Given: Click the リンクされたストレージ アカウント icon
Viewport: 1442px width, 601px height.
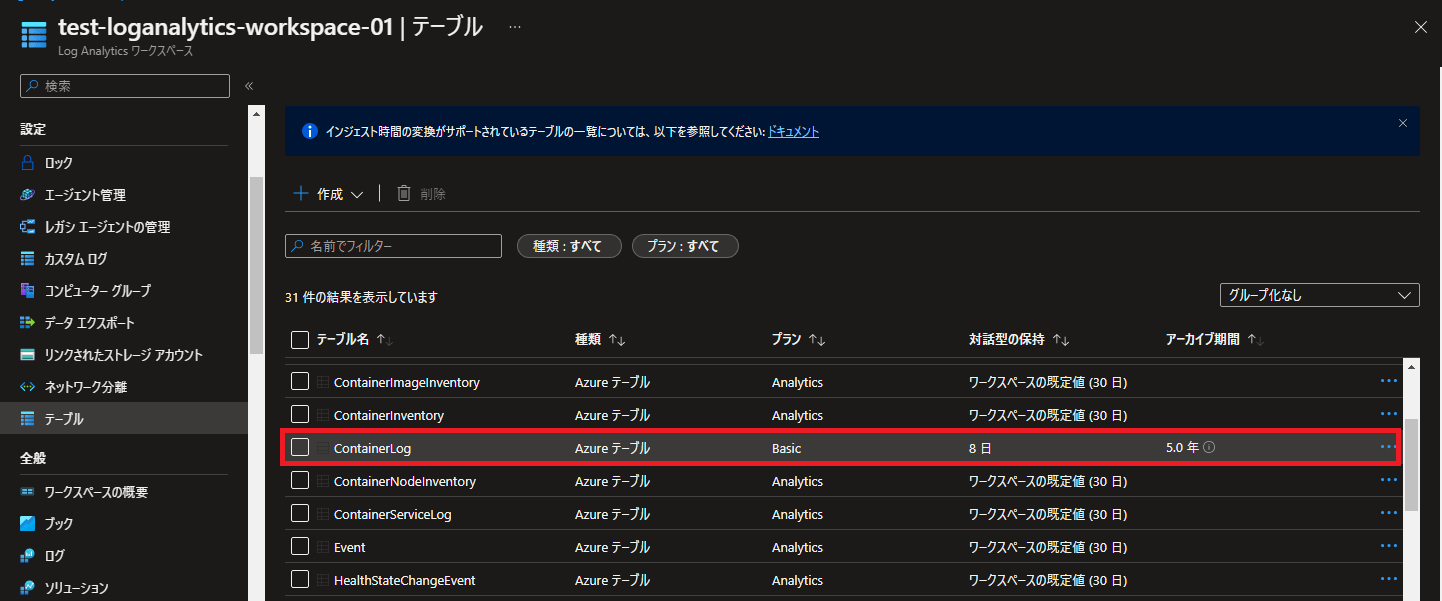Looking at the screenshot, I should 28,355.
